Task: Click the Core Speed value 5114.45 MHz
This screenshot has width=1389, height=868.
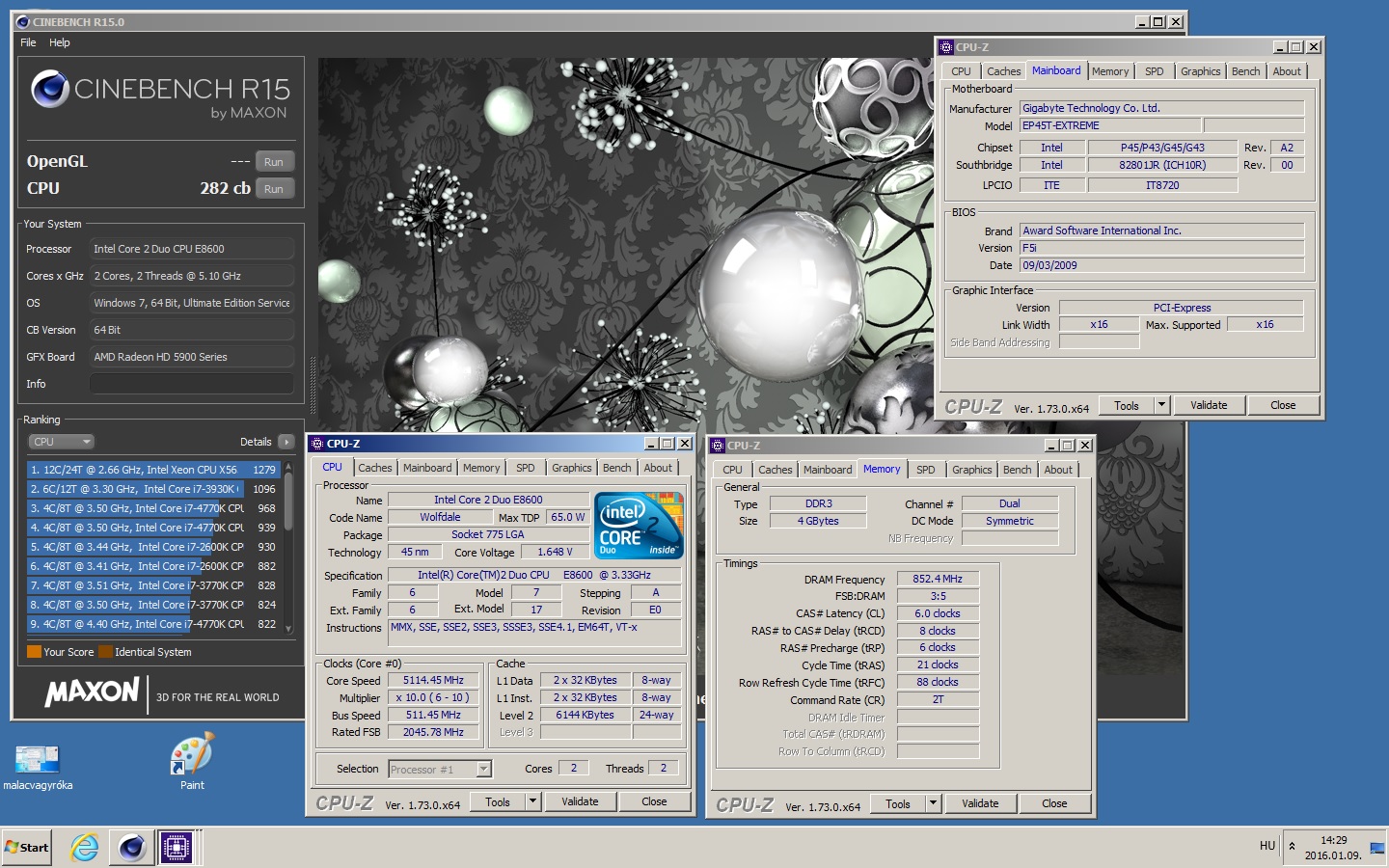Action: [433, 680]
